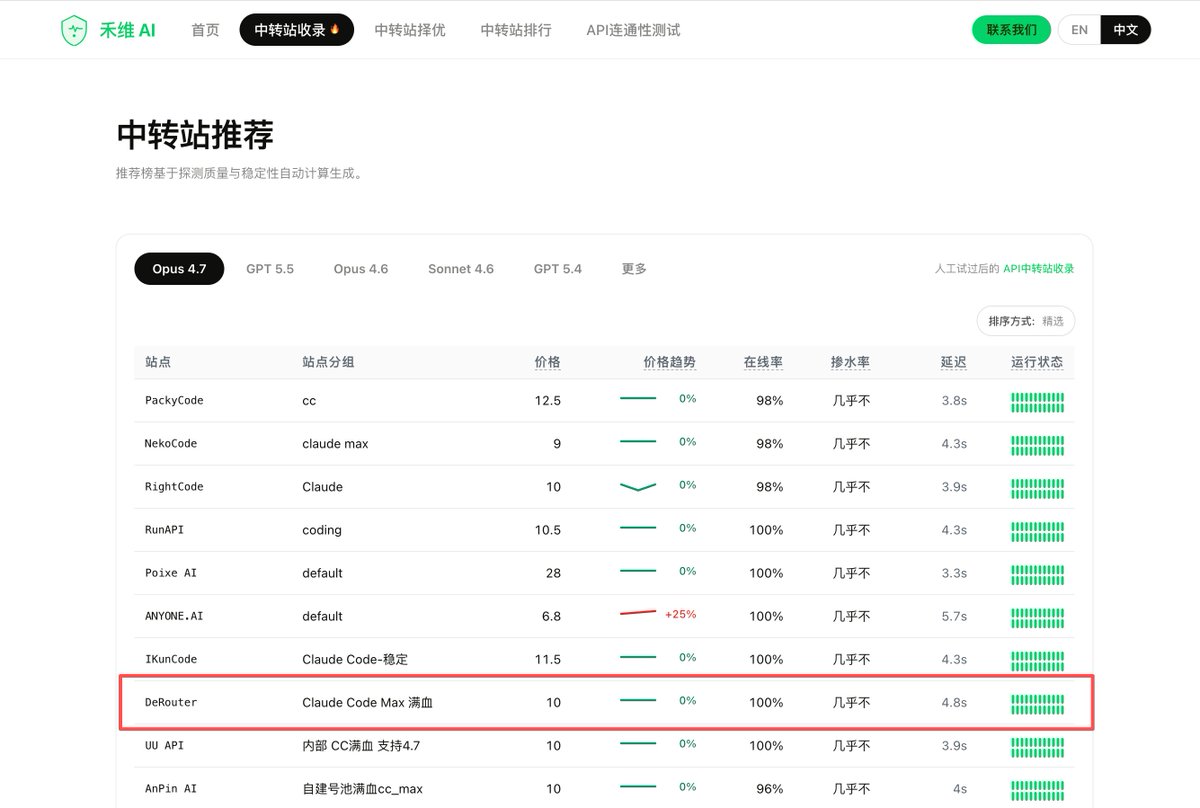Click PackyCode's price trend sparkline

coord(638,399)
